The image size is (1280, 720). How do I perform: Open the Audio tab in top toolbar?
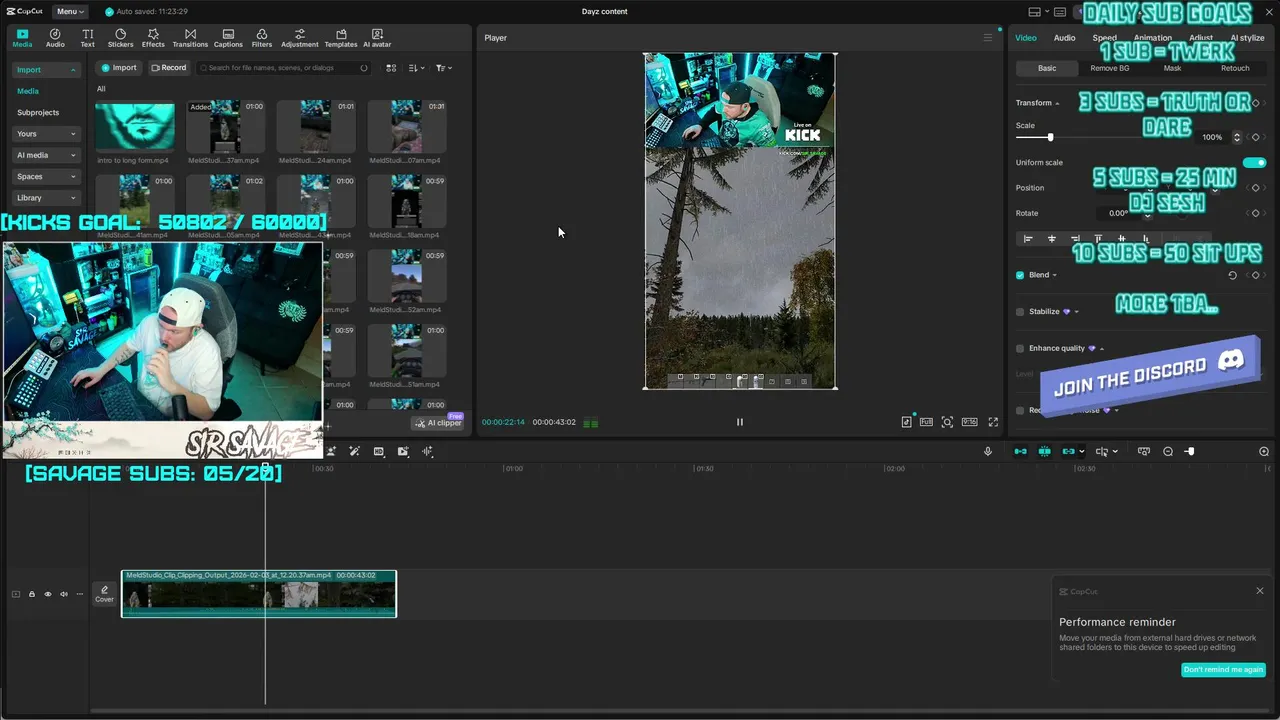point(55,38)
